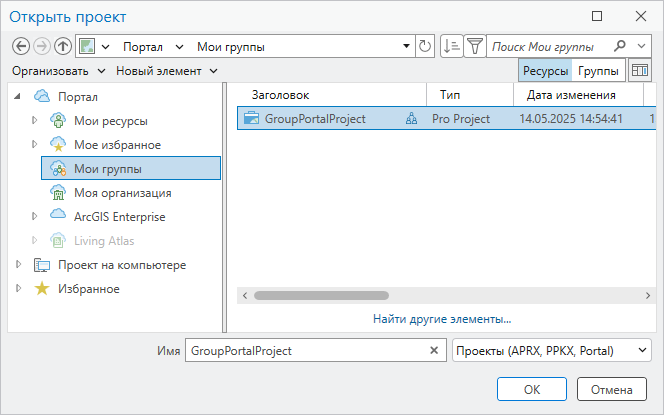Open the filter funnel button
Viewport: 664px width, 415px height.
click(475, 46)
